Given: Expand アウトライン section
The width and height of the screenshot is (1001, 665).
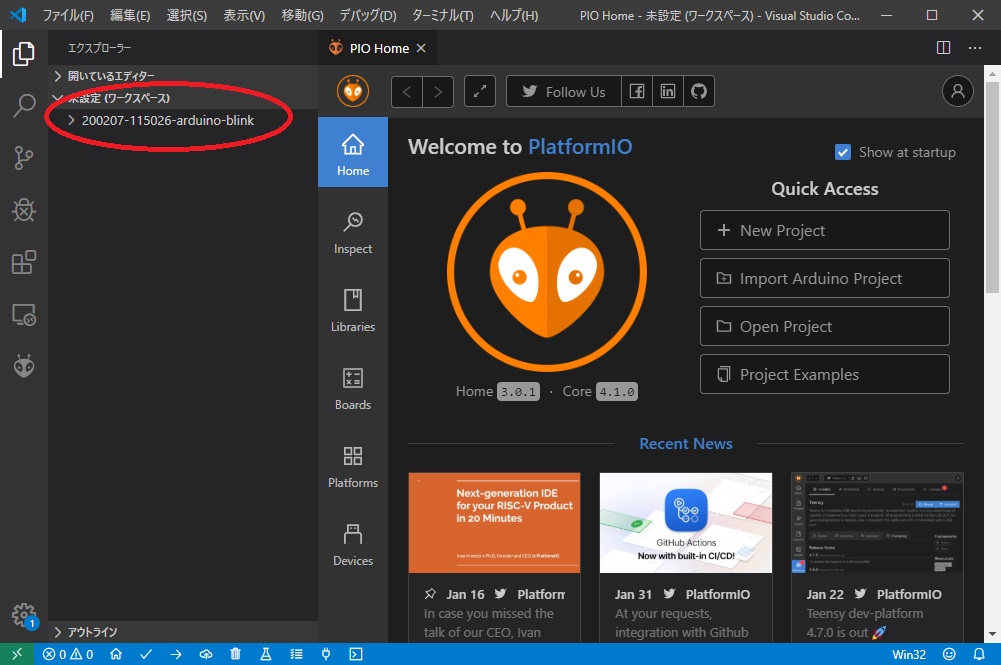Looking at the screenshot, I should [x=183, y=632].
